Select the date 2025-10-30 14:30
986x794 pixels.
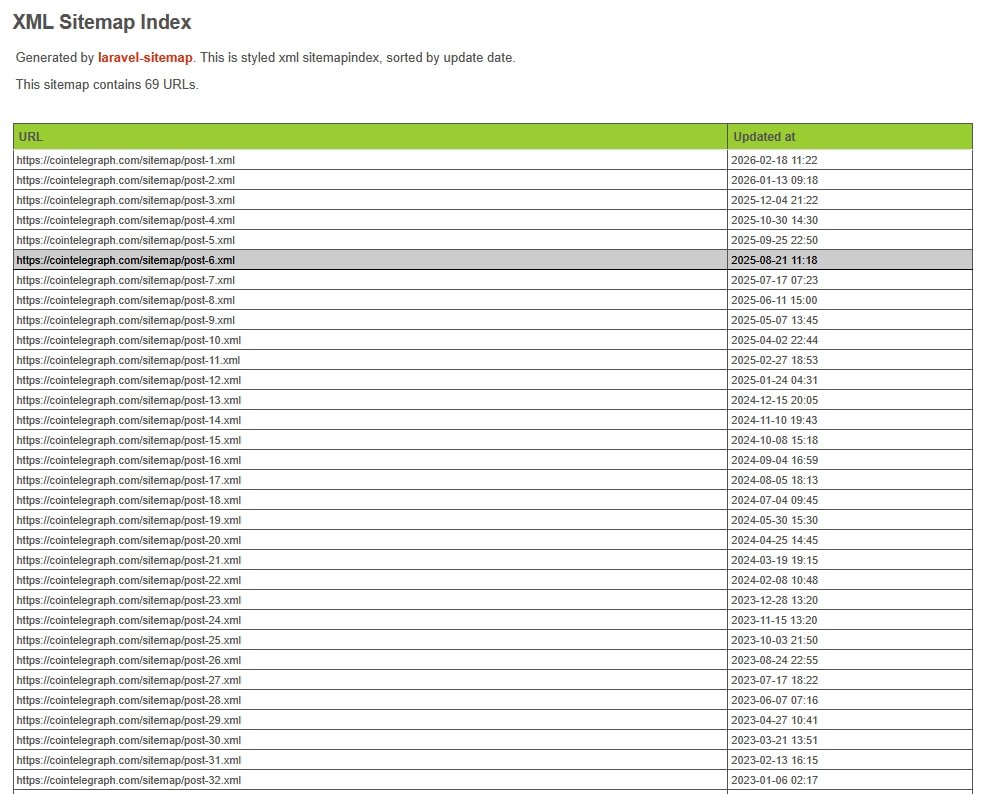[x=774, y=220]
